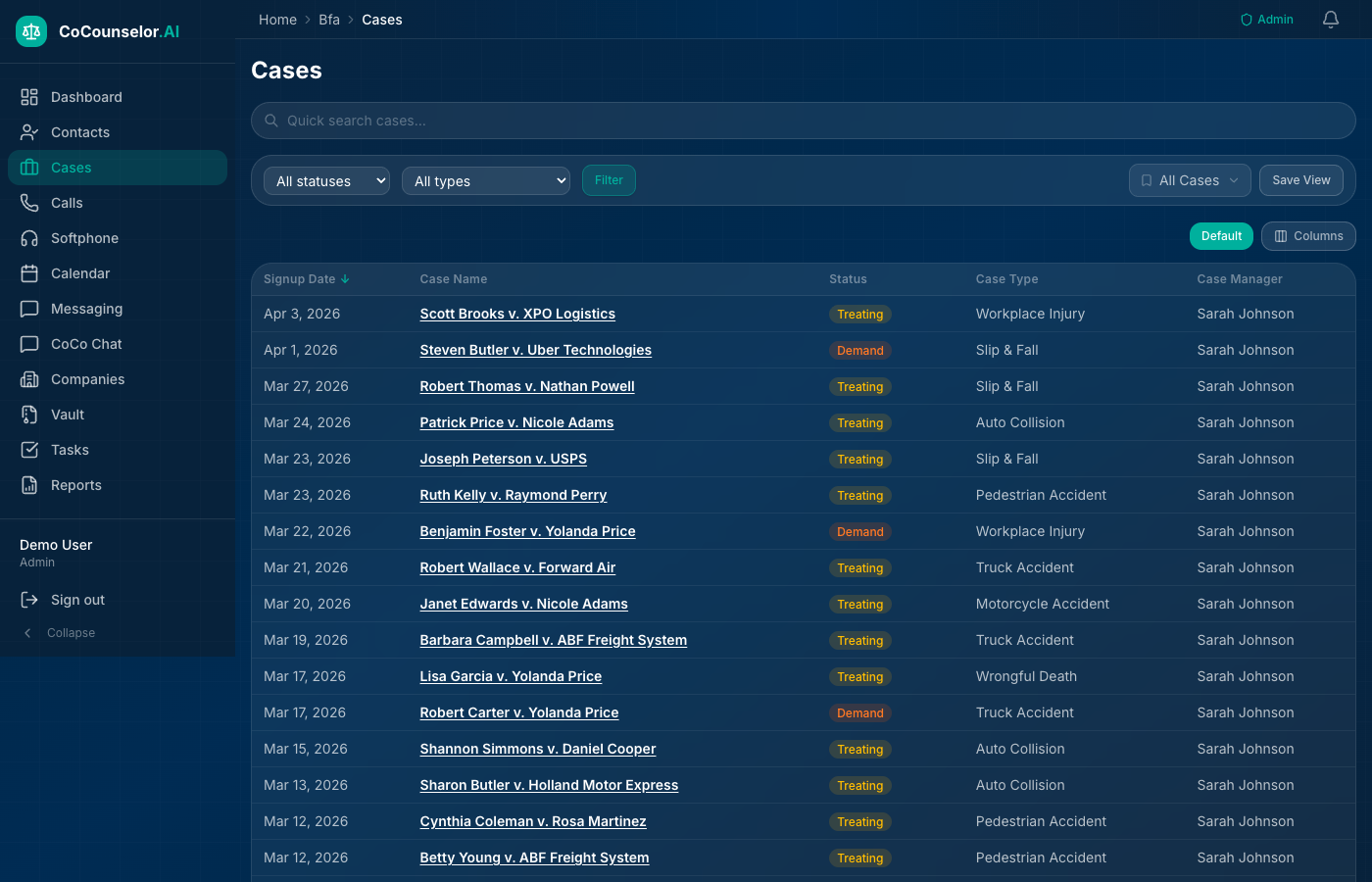The width and height of the screenshot is (1372, 882).
Task: Open the All statuses dropdown
Action: tap(326, 181)
